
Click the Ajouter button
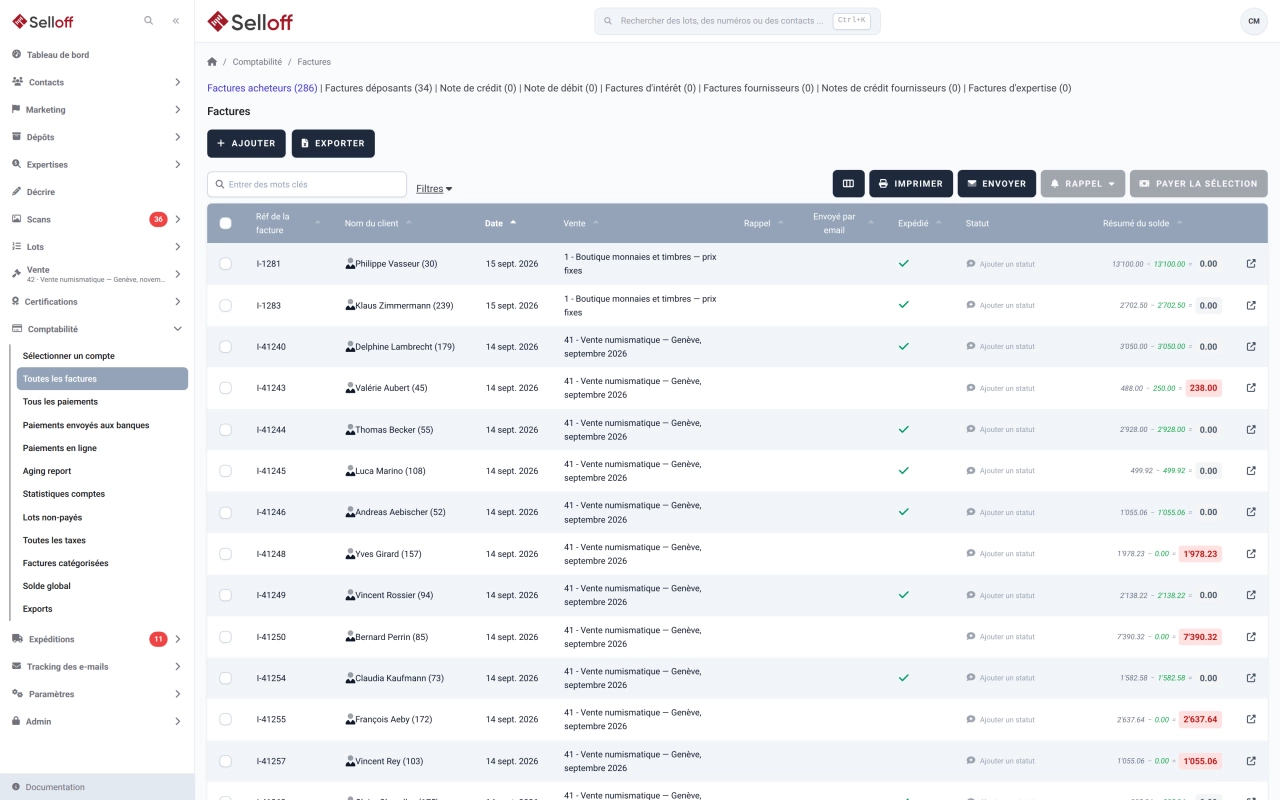point(246,143)
